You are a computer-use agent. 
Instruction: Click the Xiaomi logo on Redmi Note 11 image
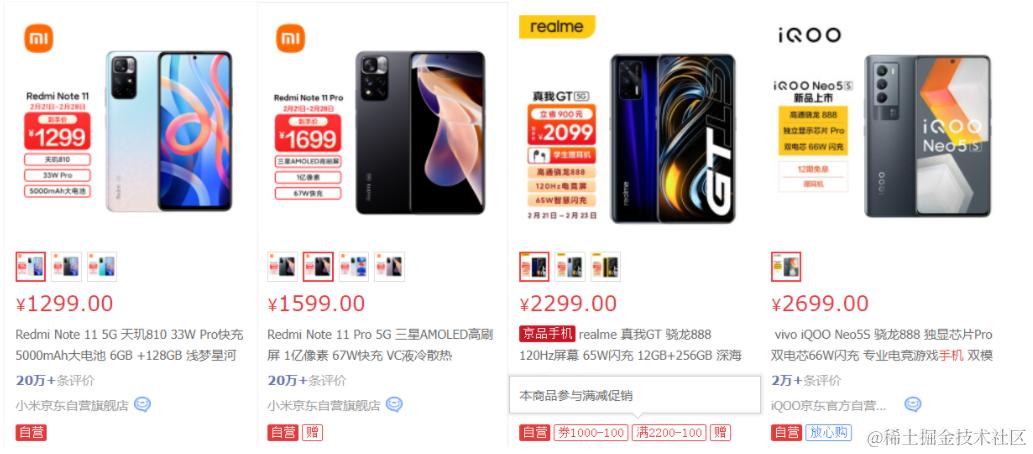point(39,38)
